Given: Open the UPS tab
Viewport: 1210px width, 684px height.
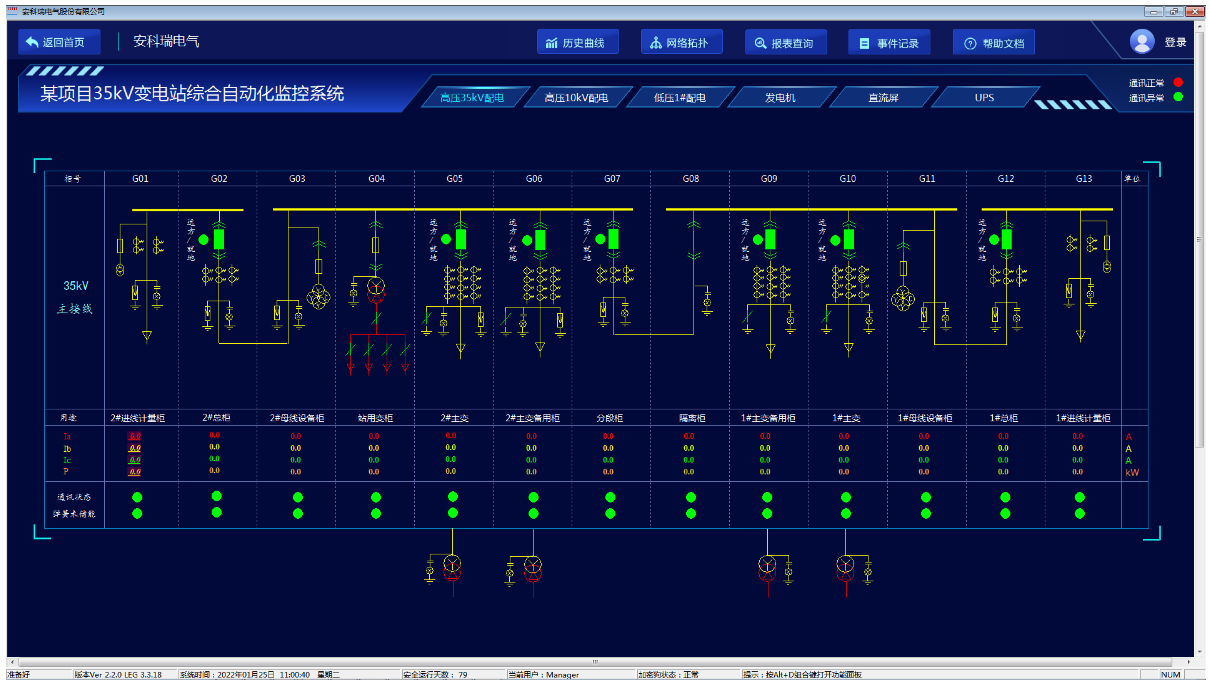Looking at the screenshot, I should coord(984,98).
